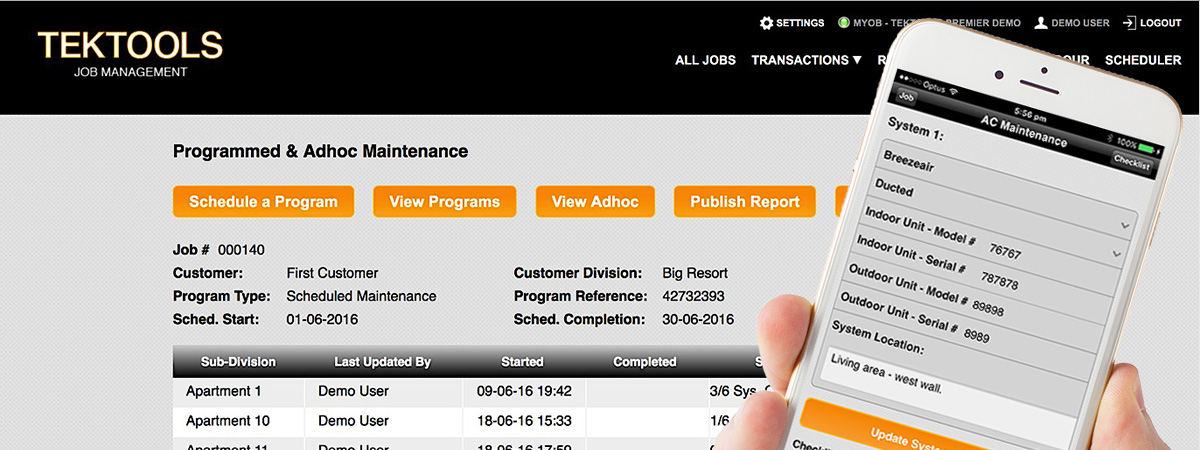Go to All Jobs in navigation

tap(705, 60)
